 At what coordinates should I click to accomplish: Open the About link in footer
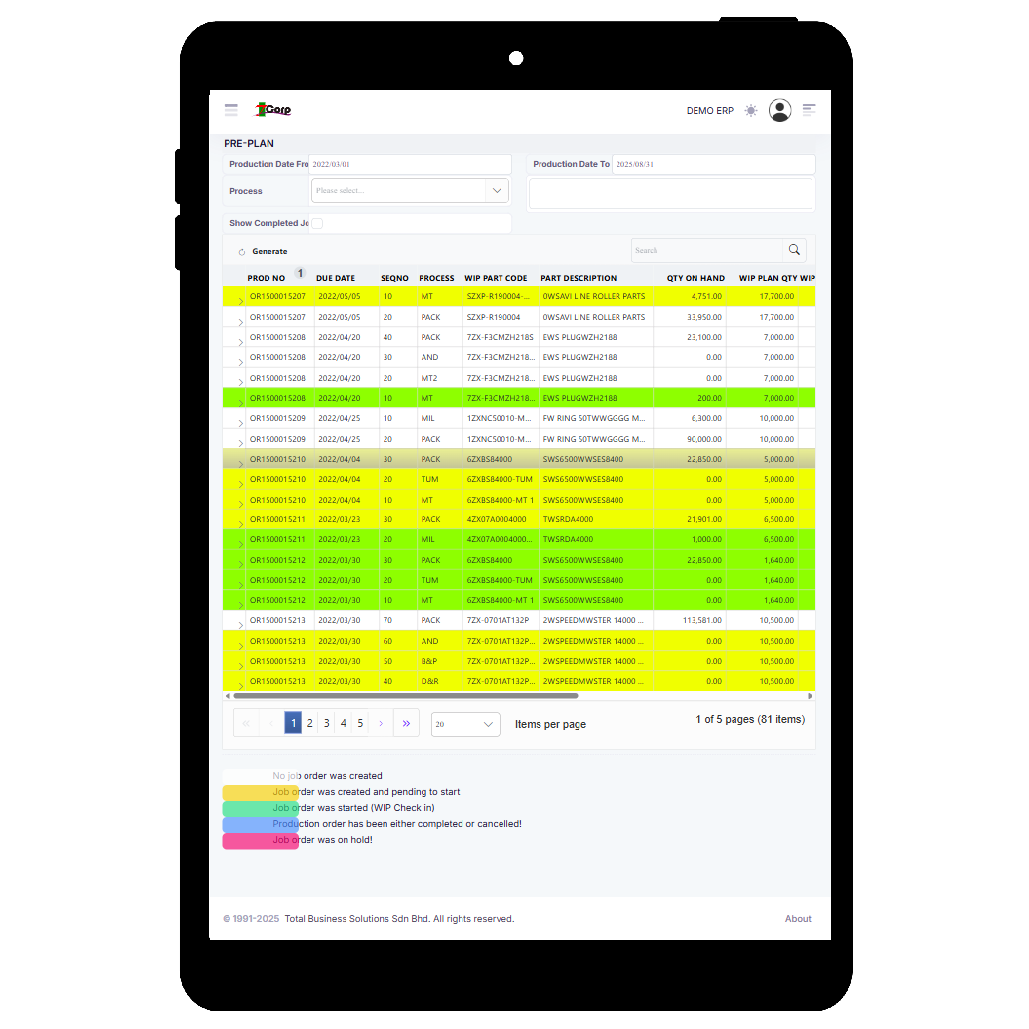point(798,919)
